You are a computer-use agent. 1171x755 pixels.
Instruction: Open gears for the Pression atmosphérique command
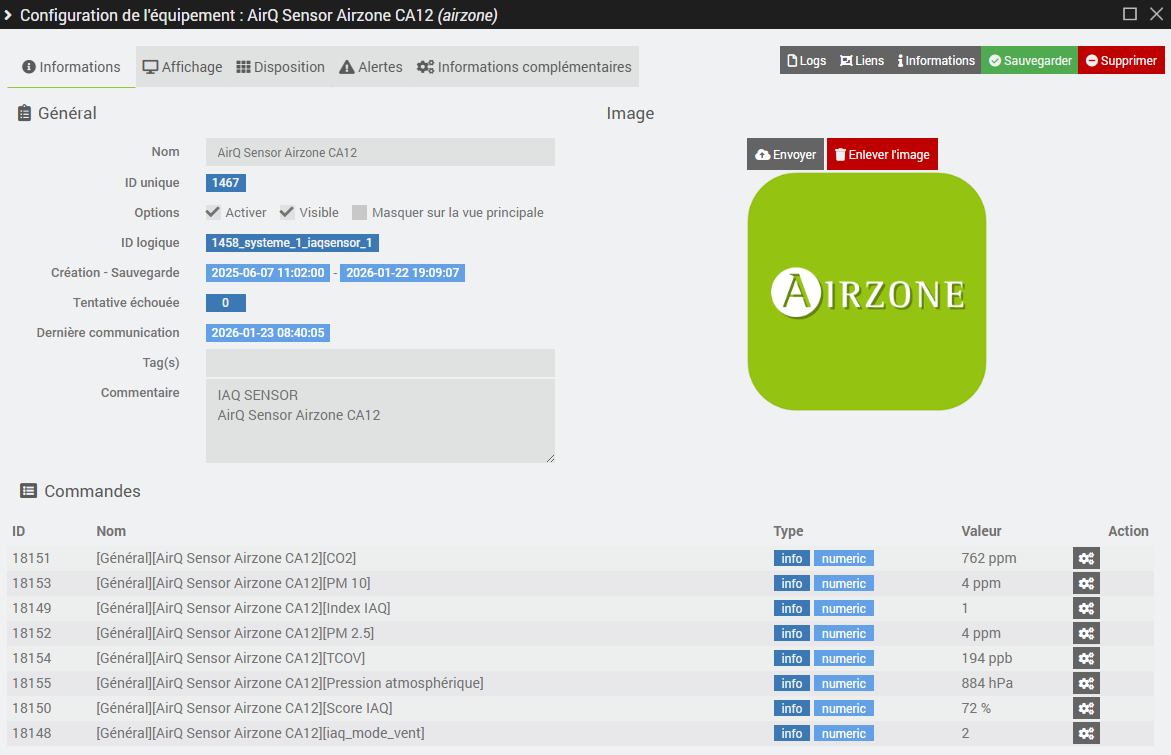tap(1086, 683)
